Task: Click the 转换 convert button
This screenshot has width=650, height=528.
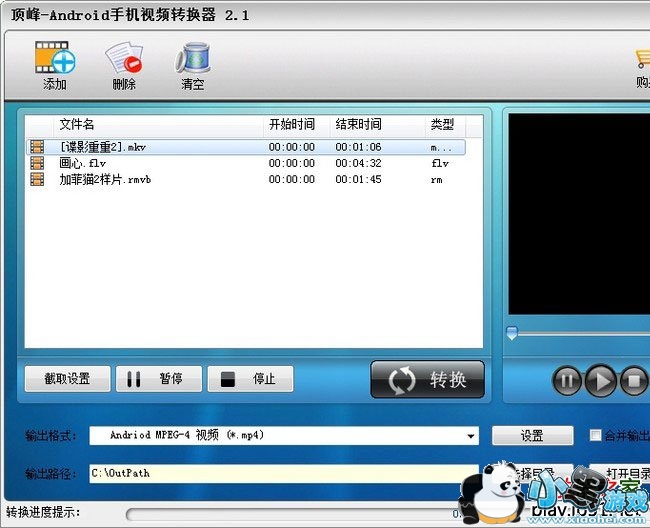Action: pos(427,379)
